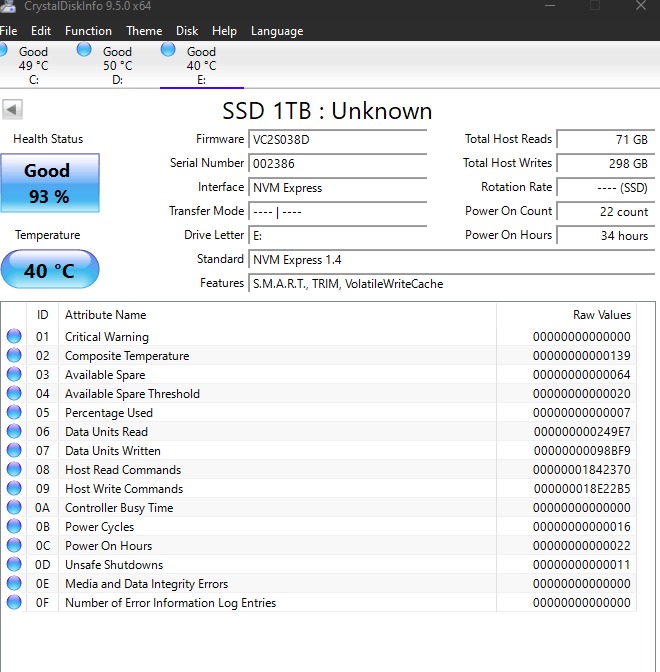The width and height of the screenshot is (660, 672).
Task: Click the health orb icon of disk D:
Action: tap(84, 50)
